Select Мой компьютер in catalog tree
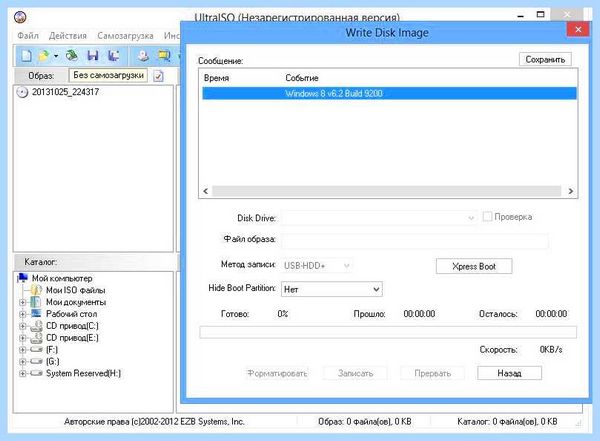Image resolution: width=600 pixels, height=441 pixels. [x=62, y=278]
